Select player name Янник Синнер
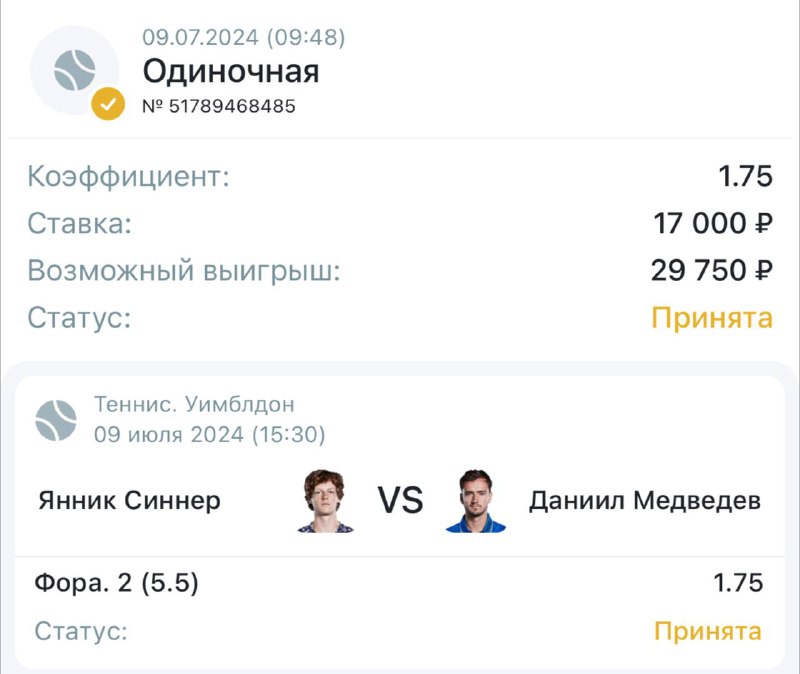Screen dimensions: 800x674 pos(127,500)
